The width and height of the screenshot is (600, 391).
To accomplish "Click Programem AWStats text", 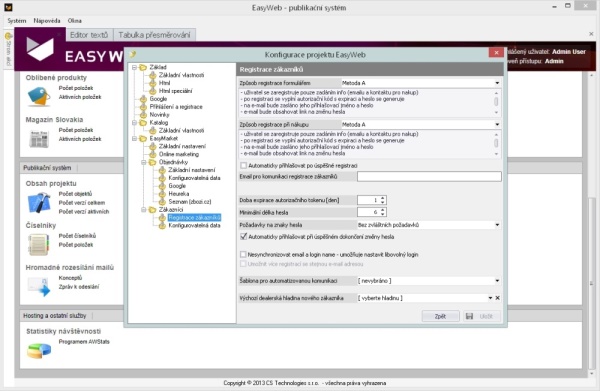I will tap(84, 342).
